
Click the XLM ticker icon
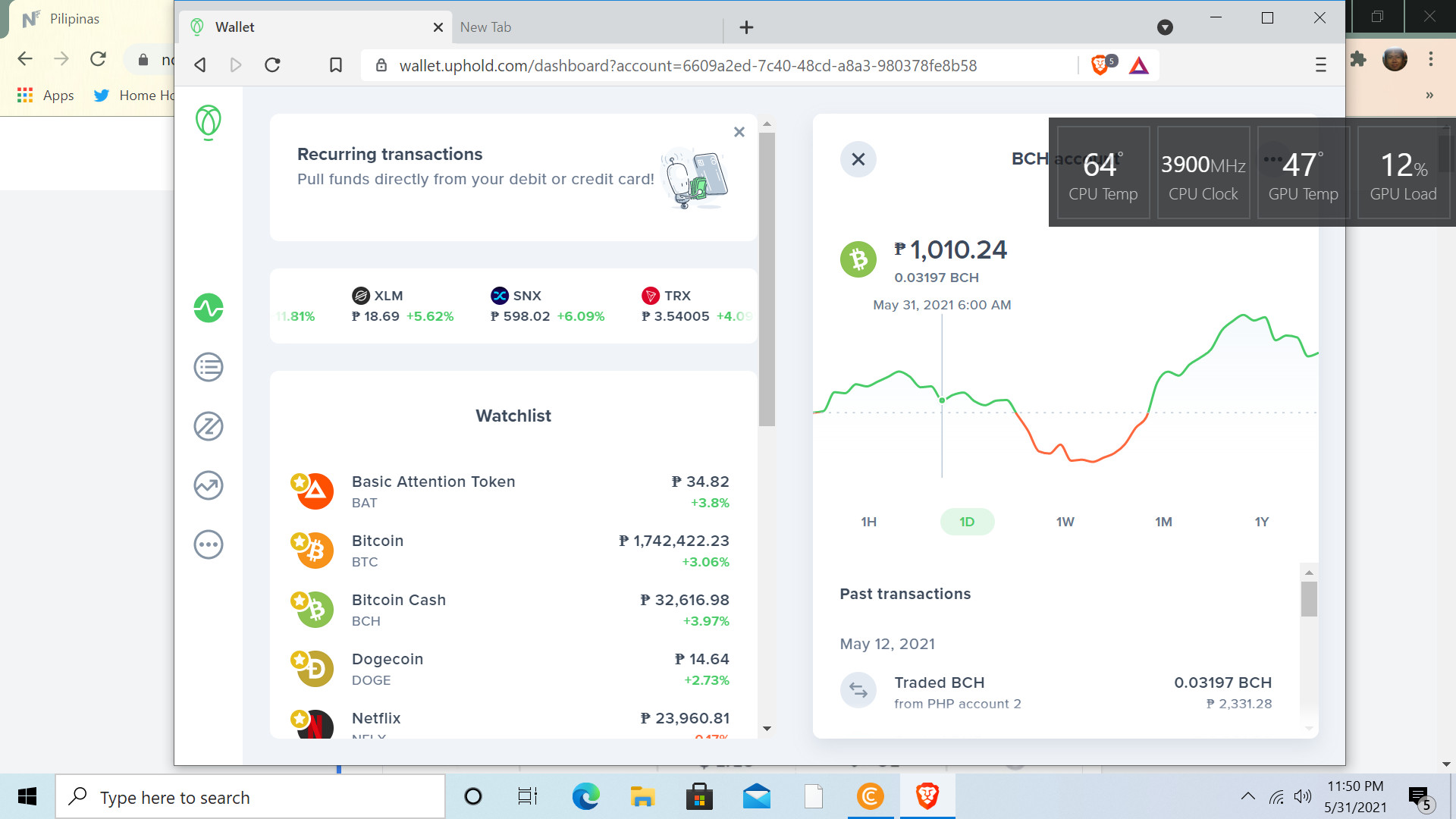(361, 296)
